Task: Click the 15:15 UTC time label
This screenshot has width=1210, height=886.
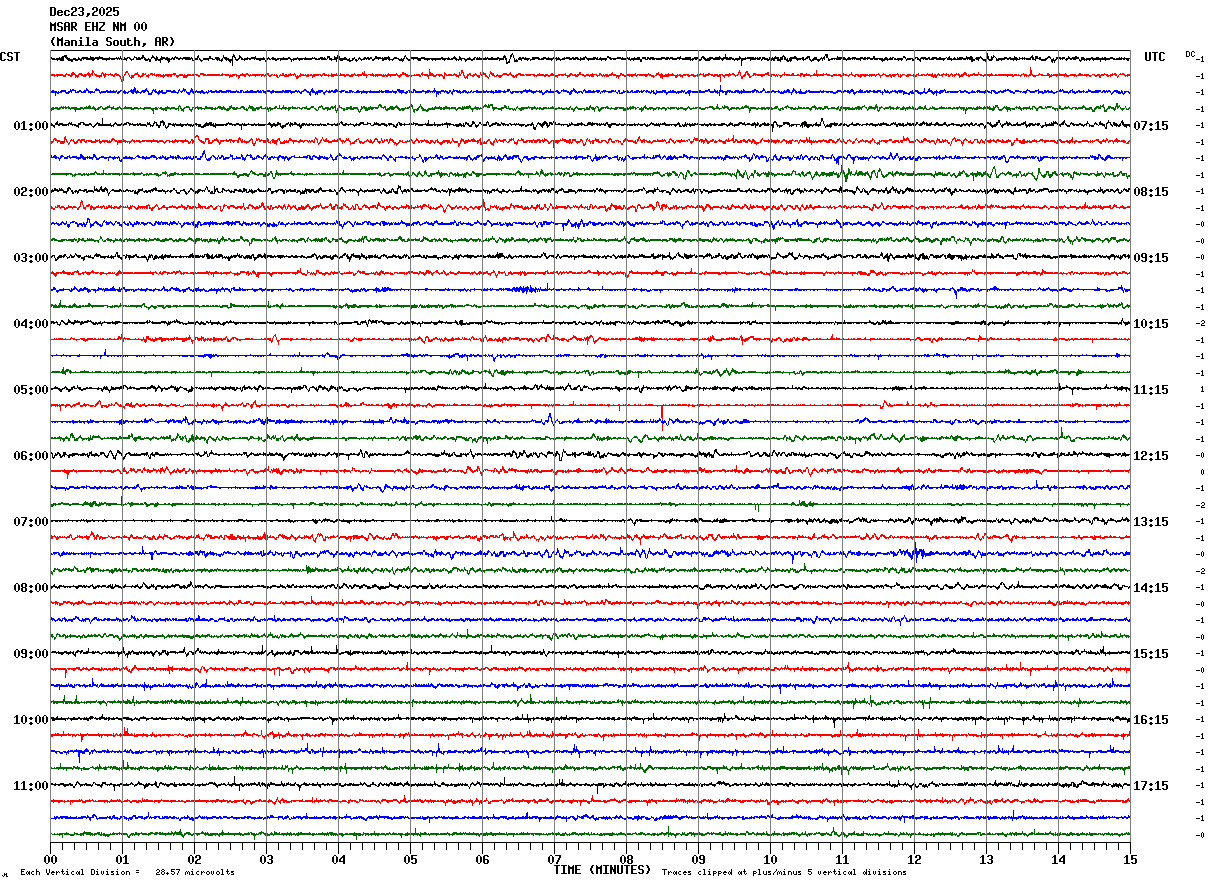Action: [x=1151, y=654]
